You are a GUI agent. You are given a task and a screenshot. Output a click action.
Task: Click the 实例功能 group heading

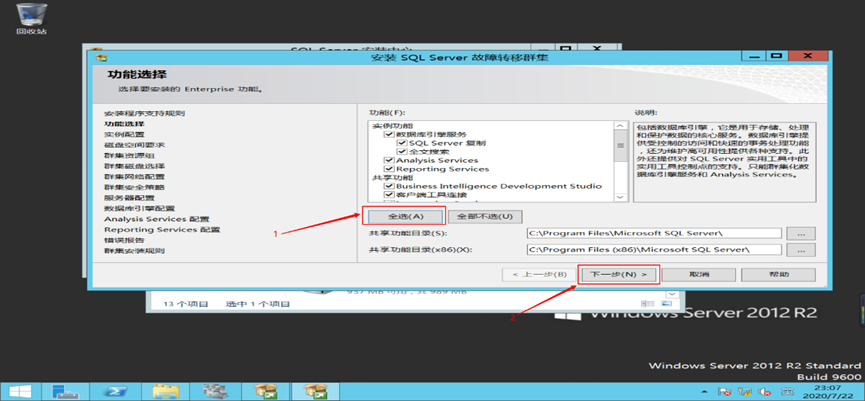click(392, 126)
